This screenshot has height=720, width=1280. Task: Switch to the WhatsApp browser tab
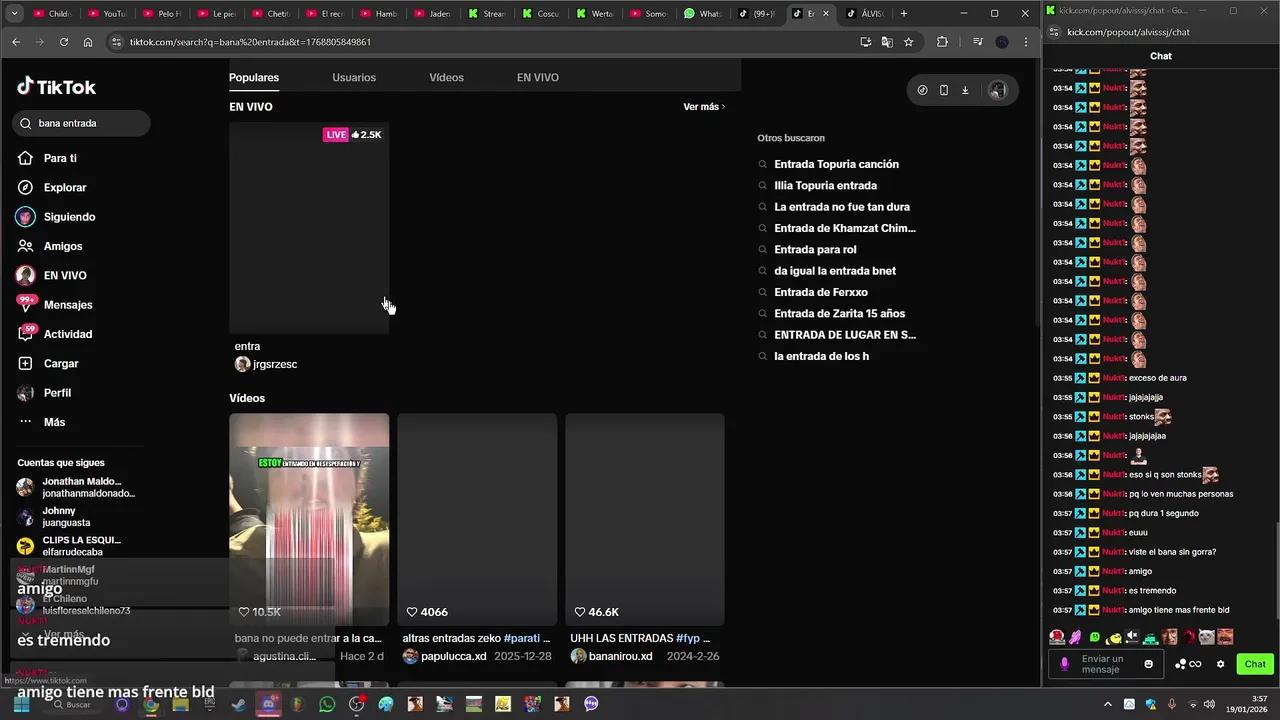[703, 13]
